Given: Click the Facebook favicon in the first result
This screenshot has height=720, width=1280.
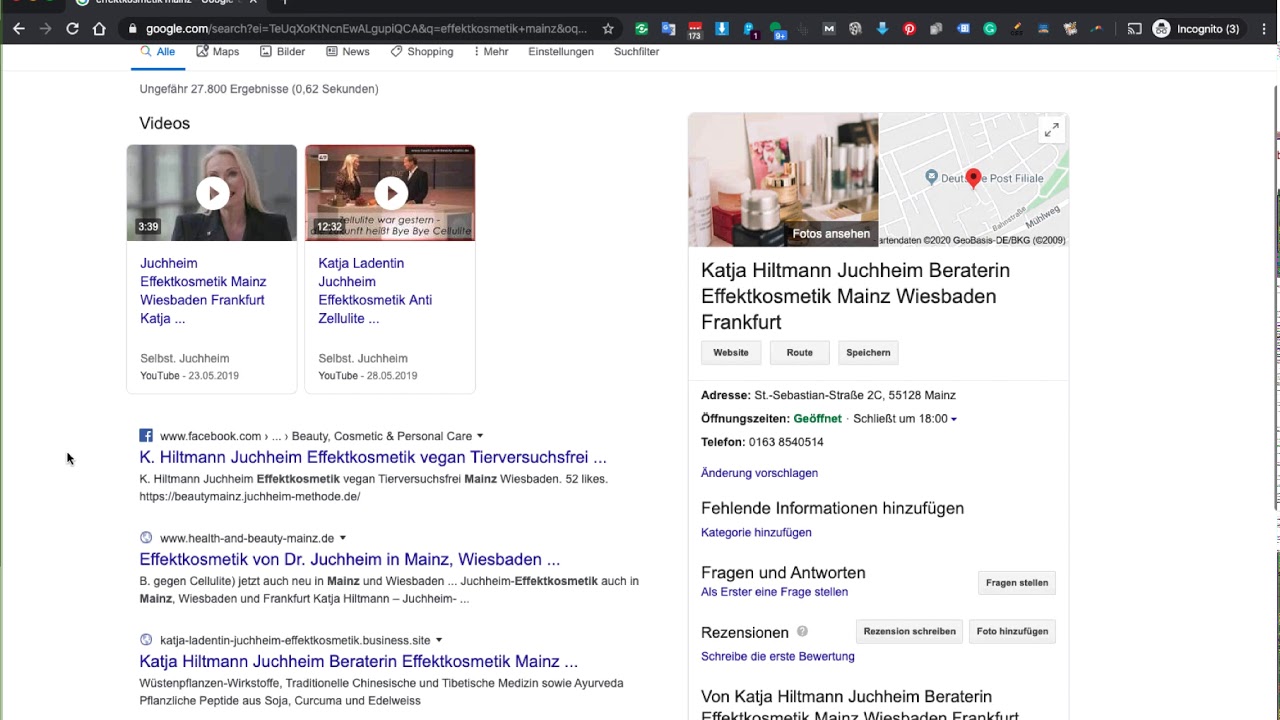Looking at the screenshot, I should tap(146, 436).
